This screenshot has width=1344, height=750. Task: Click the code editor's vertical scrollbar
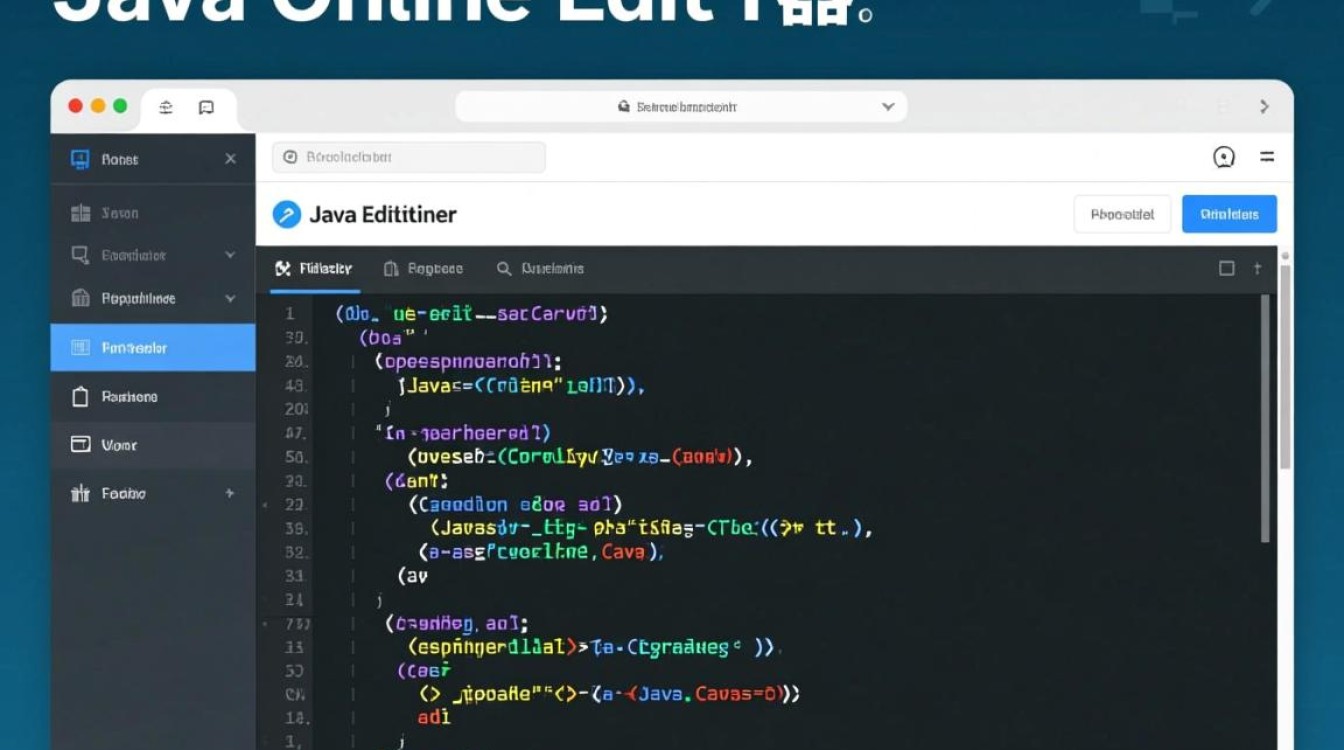pyautogui.click(x=1265, y=420)
